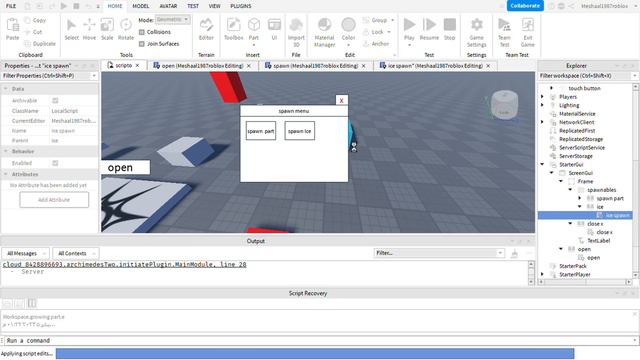
Task: Switch to the MODEL ribbon tab
Action: (140, 6)
